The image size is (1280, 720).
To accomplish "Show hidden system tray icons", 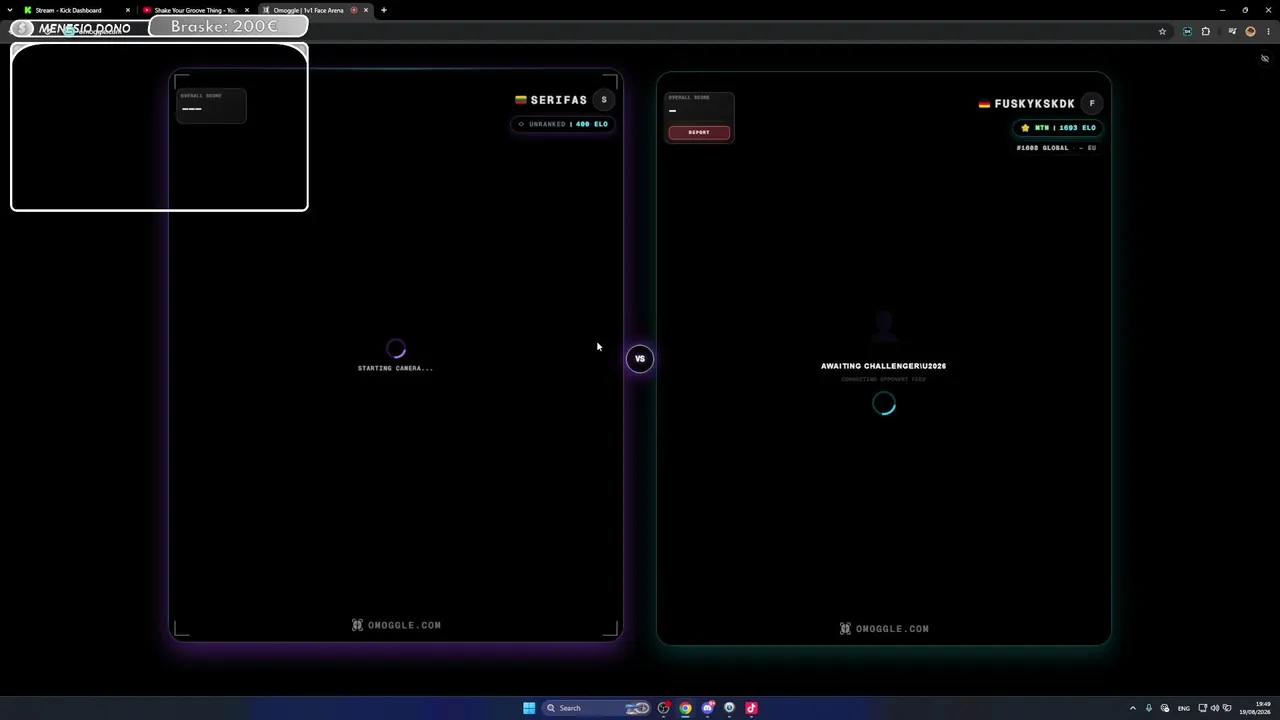I will [x=1133, y=708].
